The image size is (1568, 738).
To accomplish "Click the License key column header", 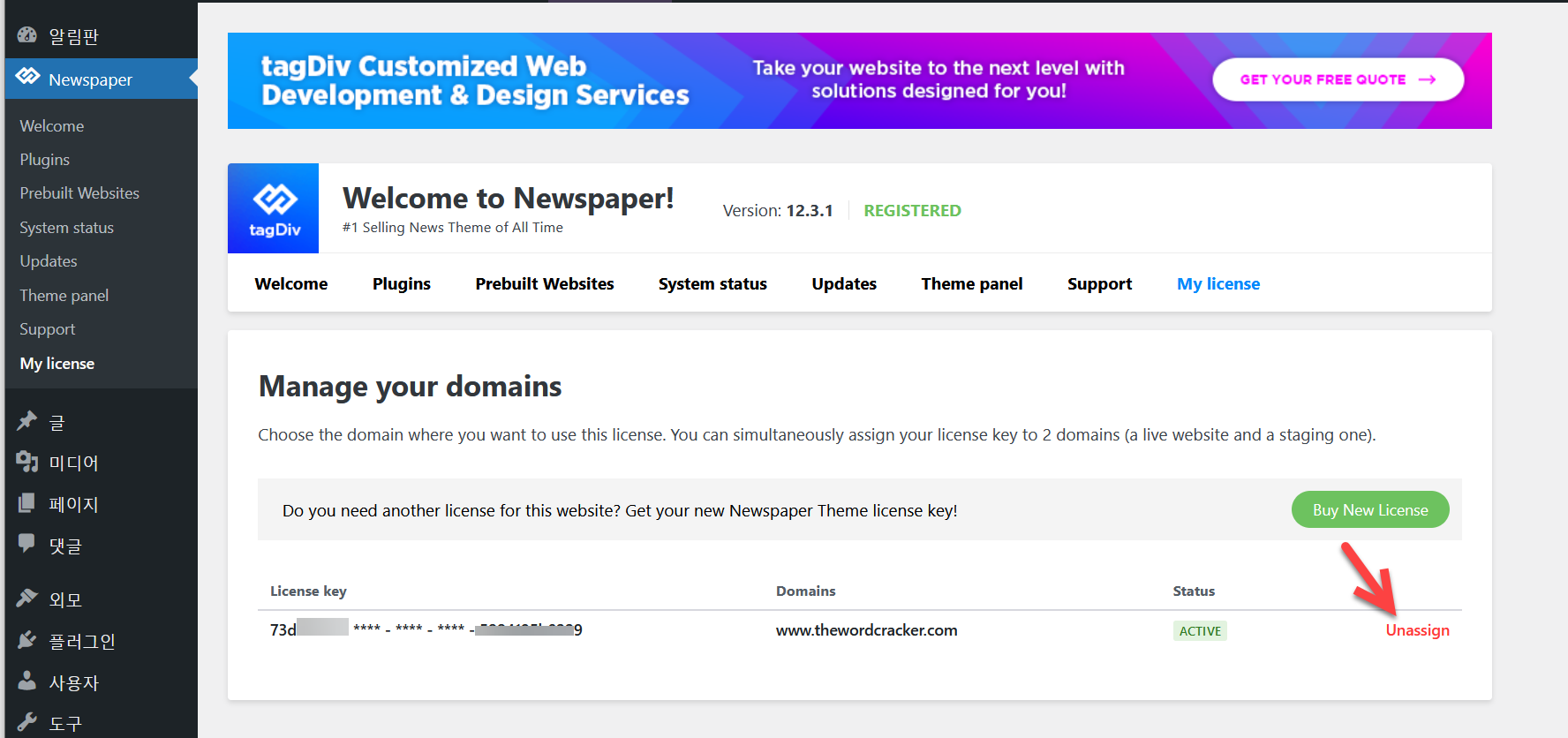I will pyautogui.click(x=308, y=591).
